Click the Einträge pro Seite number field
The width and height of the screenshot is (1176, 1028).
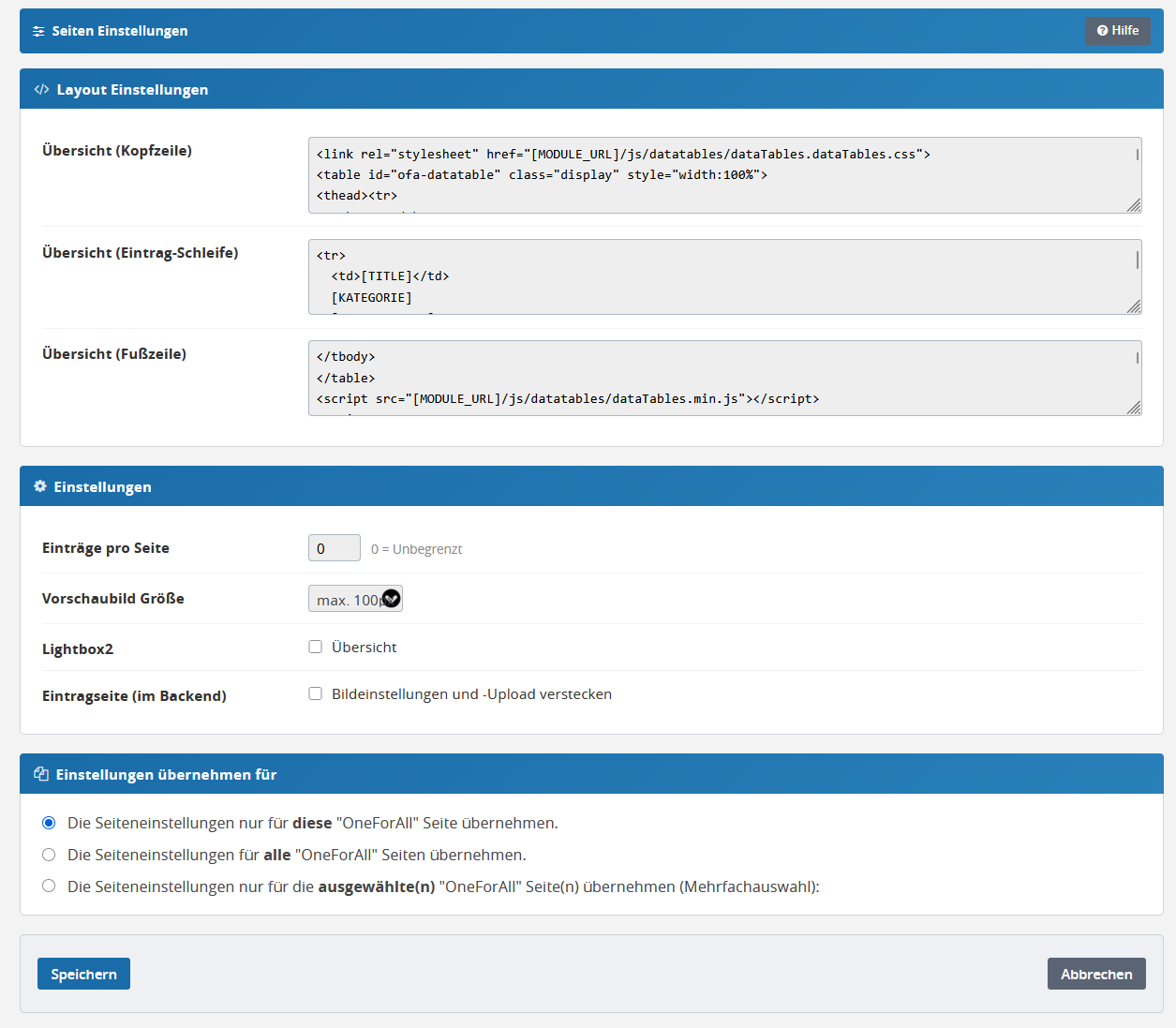pos(335,548)
